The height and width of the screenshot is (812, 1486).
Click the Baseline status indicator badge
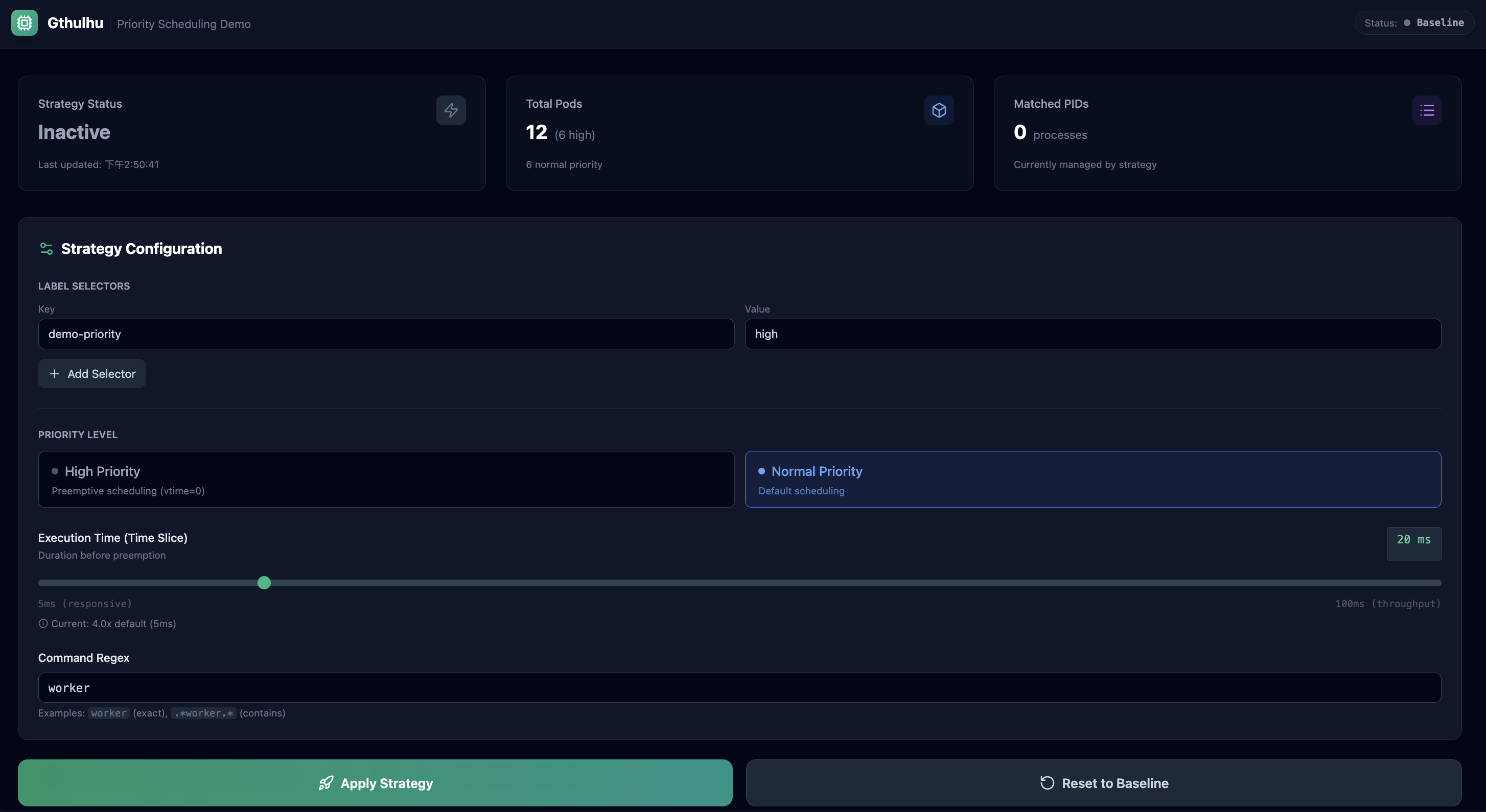coord(1414,23)
